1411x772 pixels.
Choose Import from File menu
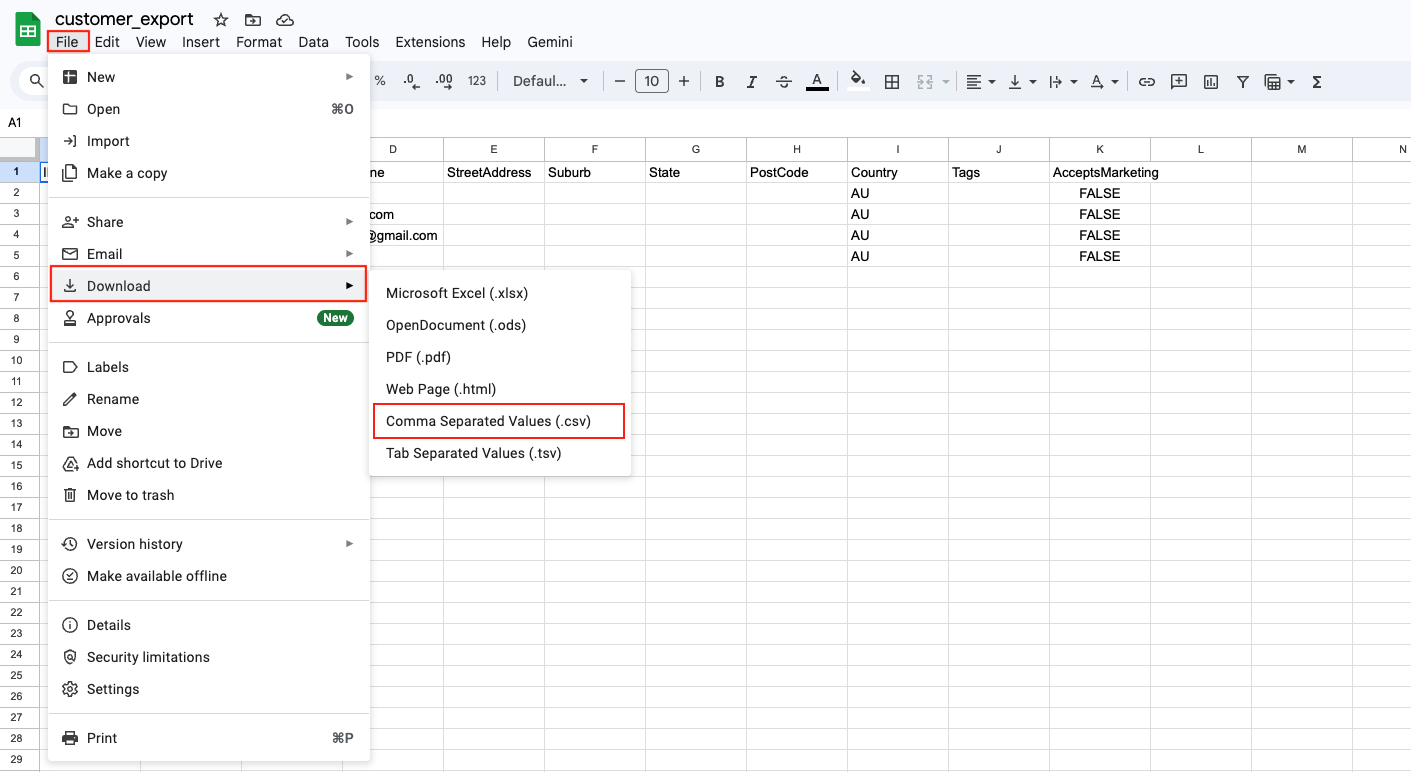click(209, 141)
